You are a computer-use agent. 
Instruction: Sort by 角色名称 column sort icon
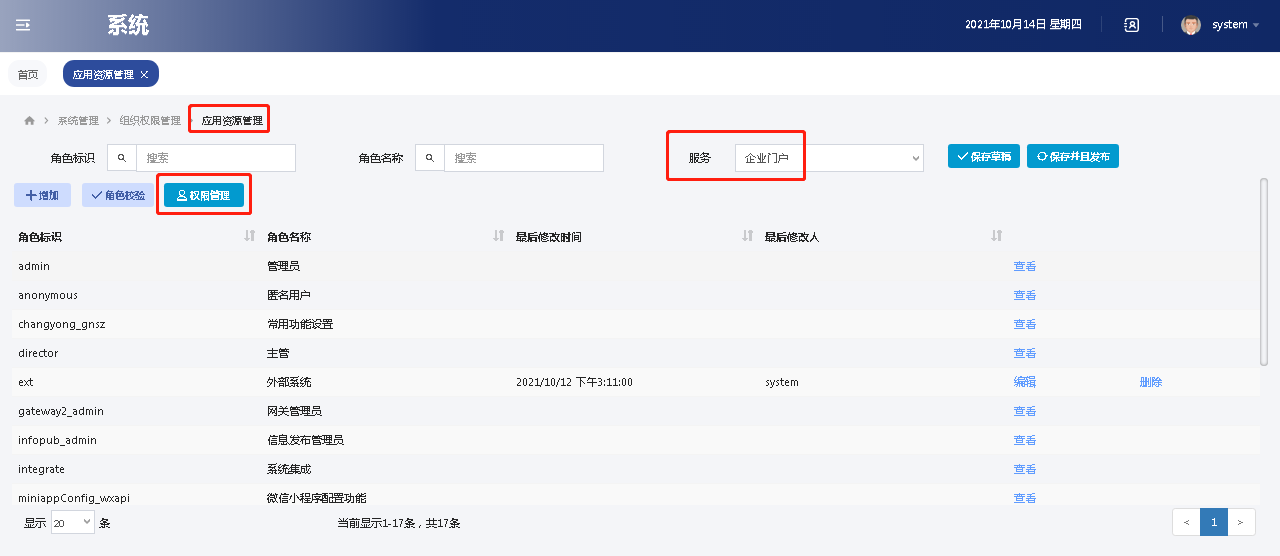(x=499, y=236)
